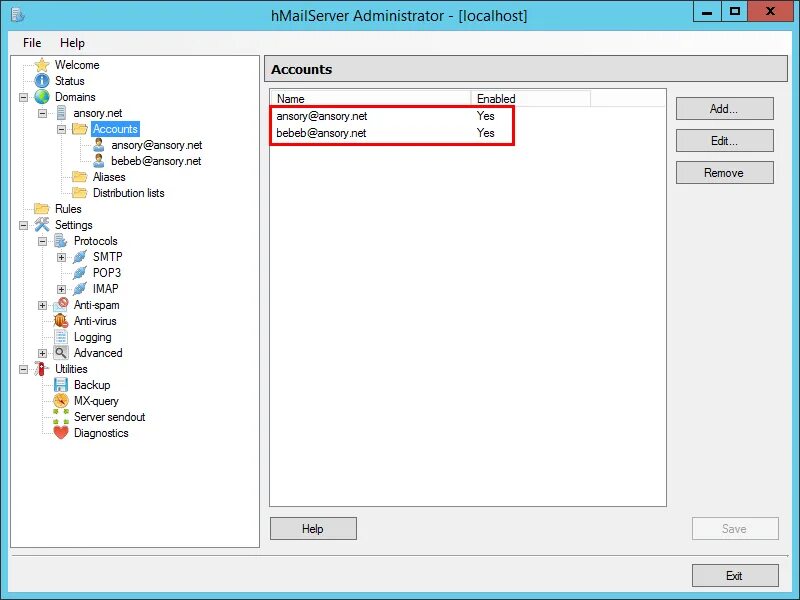
Task: Select the Rules tree label
Action: click(x=68, y=209)
